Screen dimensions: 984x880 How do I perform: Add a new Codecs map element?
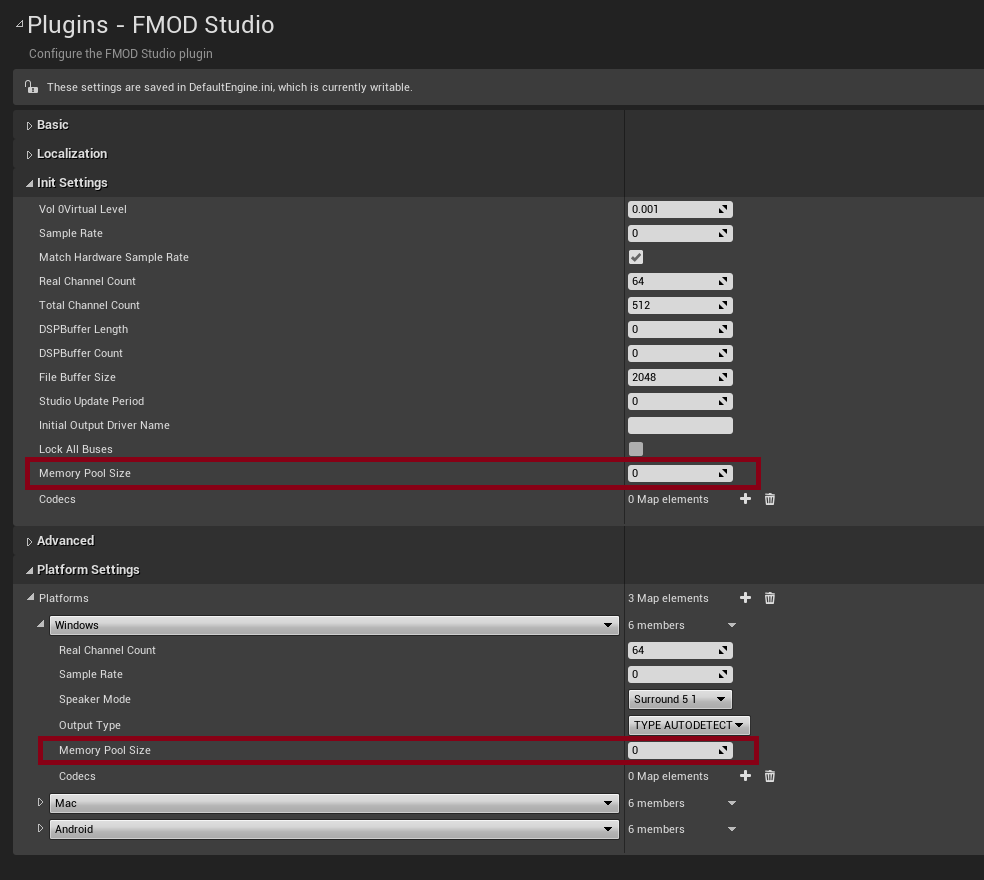click(x=745, y=499)
